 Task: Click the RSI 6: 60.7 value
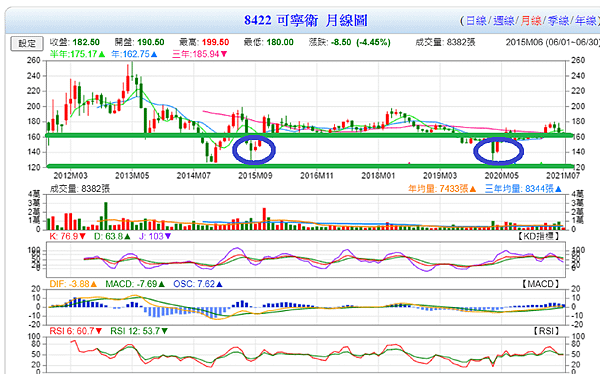[x=76, y=331]
